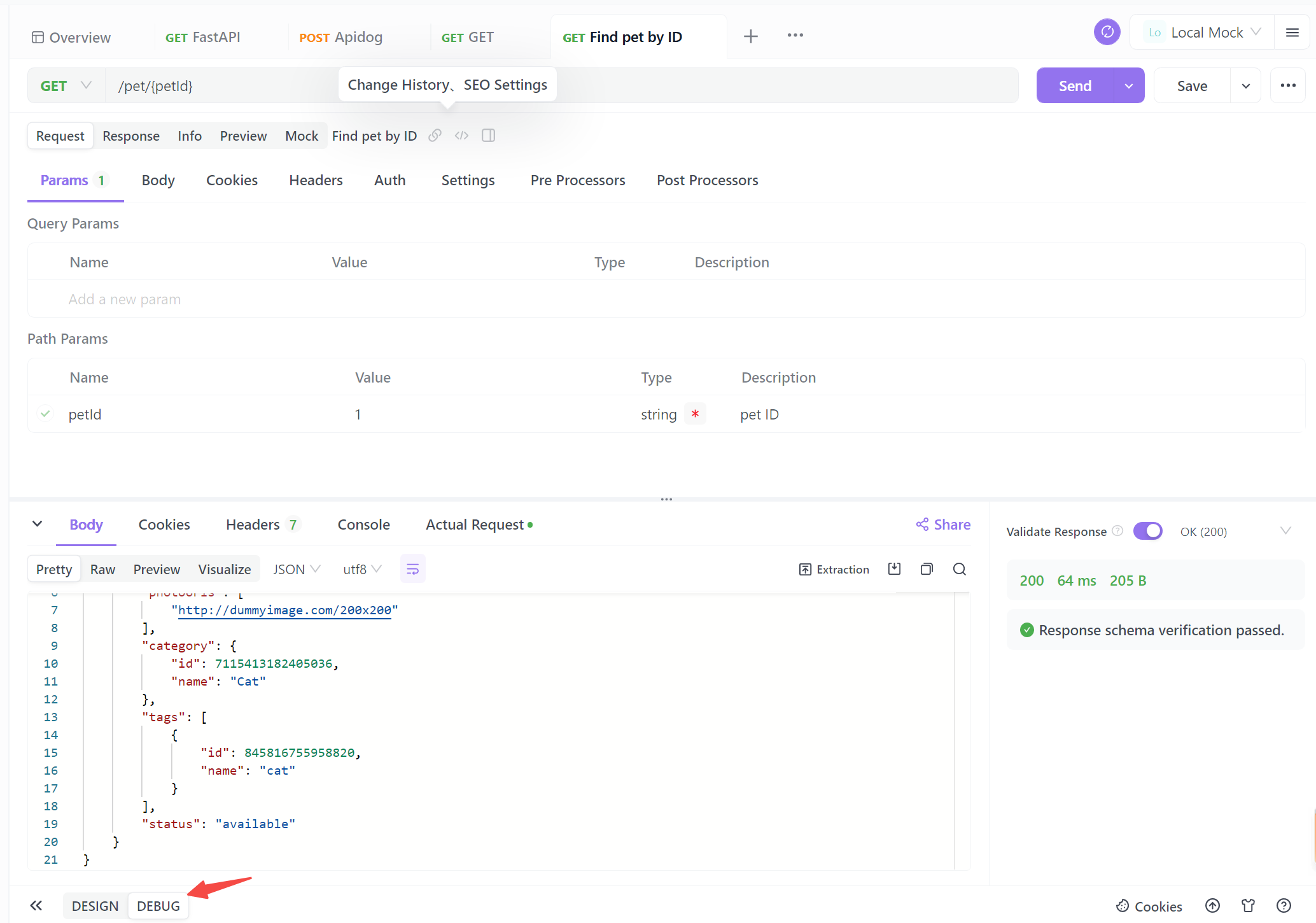Image resolution: width=1316 pixels, height=923 pixels.
Task: Select the Visualize response view
Action: point(225,569)
